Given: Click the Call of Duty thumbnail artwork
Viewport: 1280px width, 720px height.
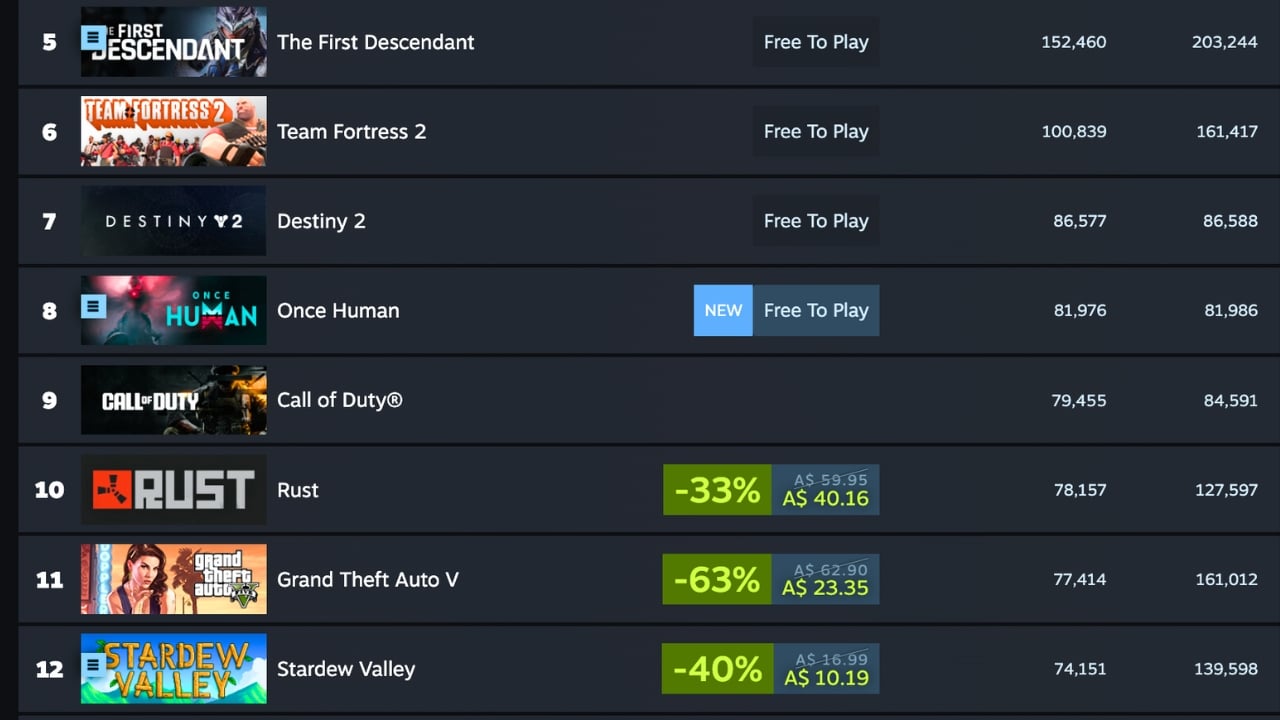Looking at the screenshot, I should (173, 400).
